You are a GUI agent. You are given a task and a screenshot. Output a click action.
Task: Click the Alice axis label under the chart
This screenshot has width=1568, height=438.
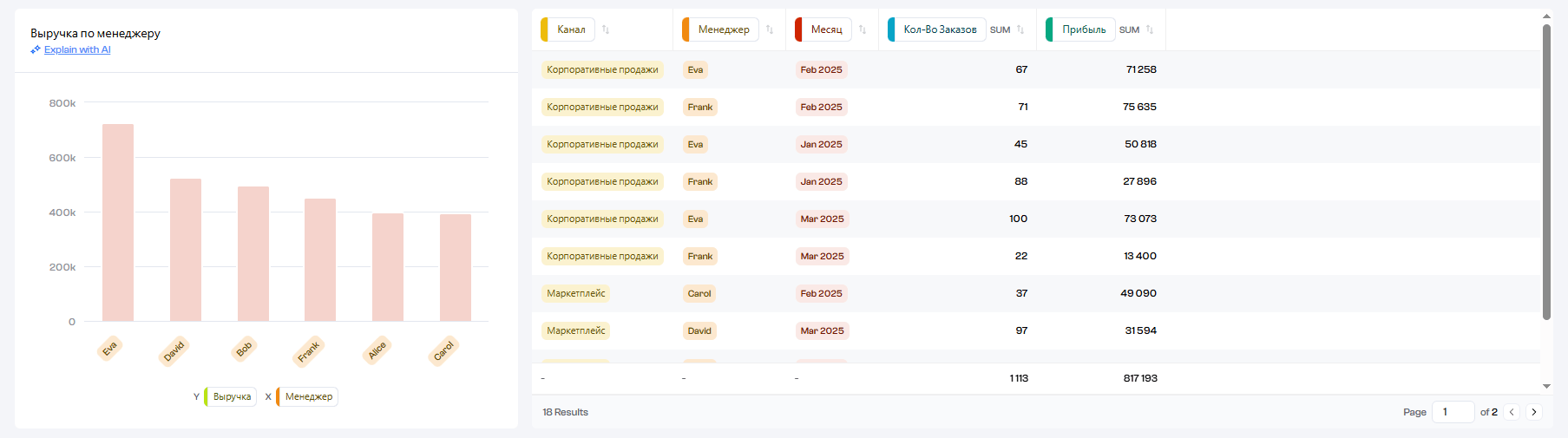coord(377,350)
